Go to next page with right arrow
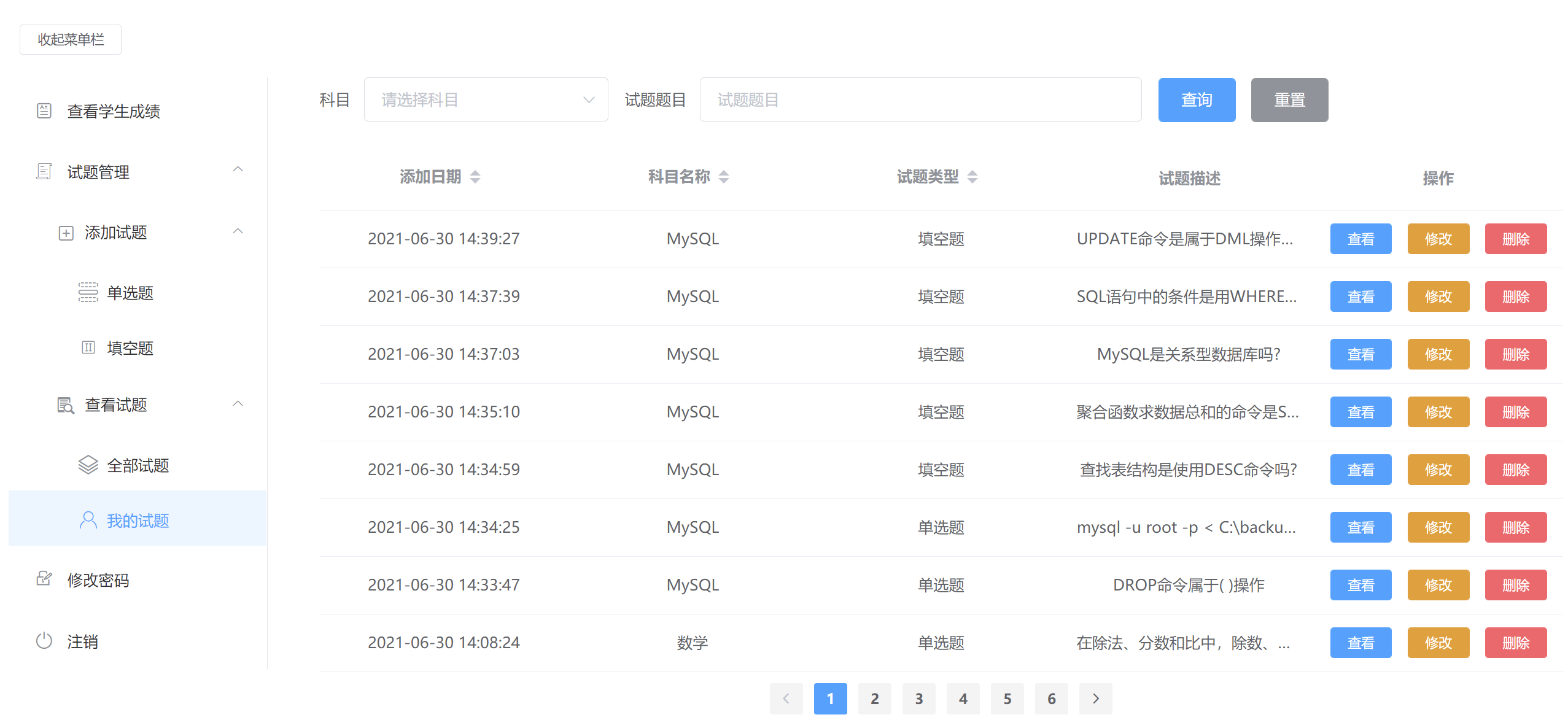Viewport: 1568px width, 728px height. coord(1096,699)
